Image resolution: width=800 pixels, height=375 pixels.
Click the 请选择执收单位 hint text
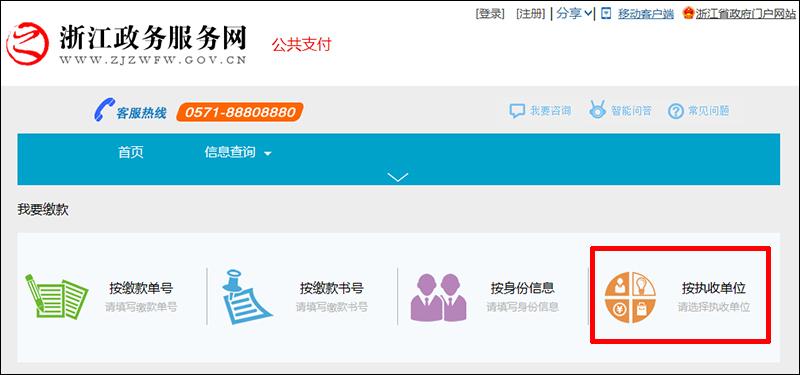point(714,307)
